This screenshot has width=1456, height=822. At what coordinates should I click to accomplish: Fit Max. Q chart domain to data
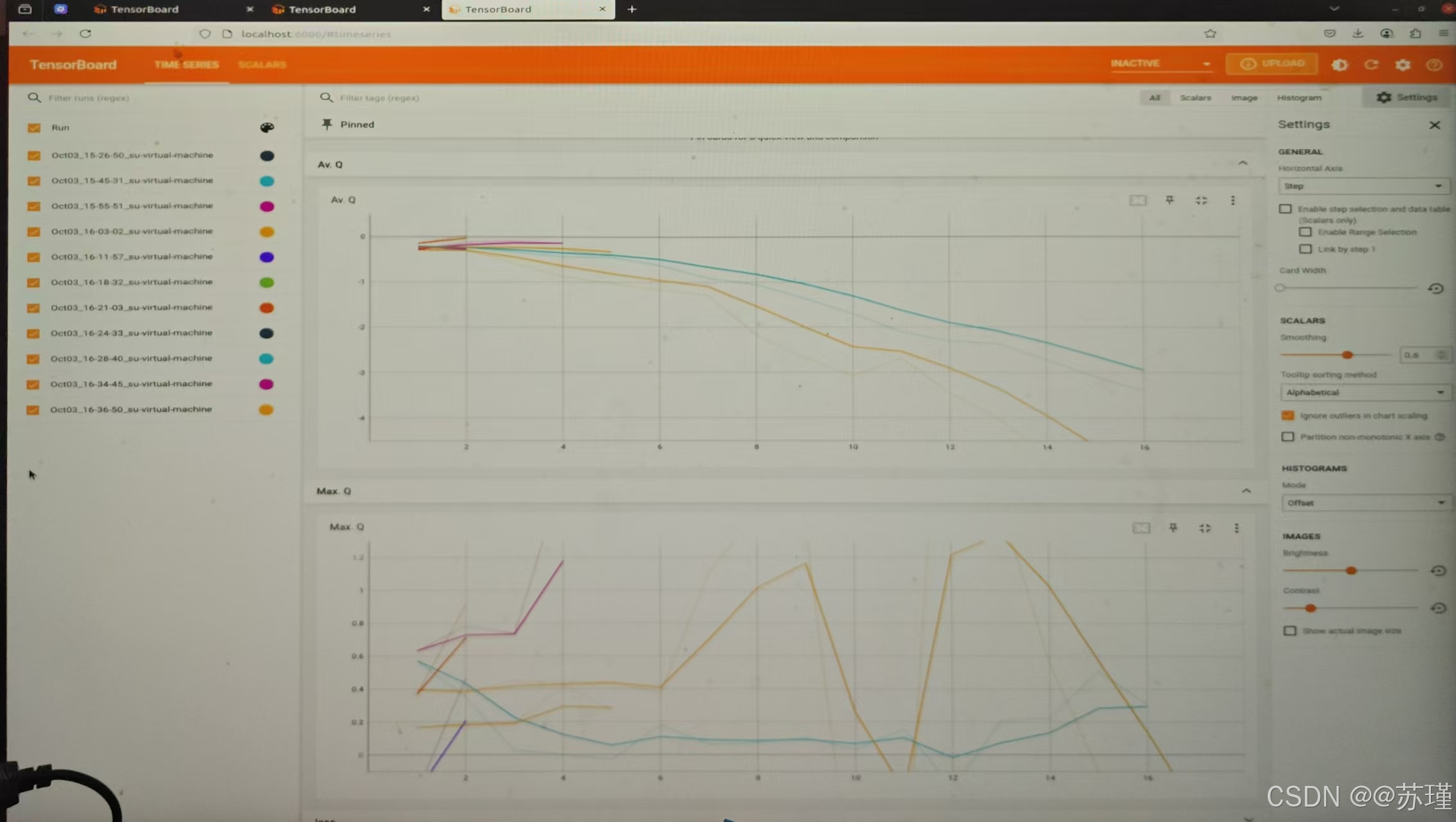coord(1141,528)
